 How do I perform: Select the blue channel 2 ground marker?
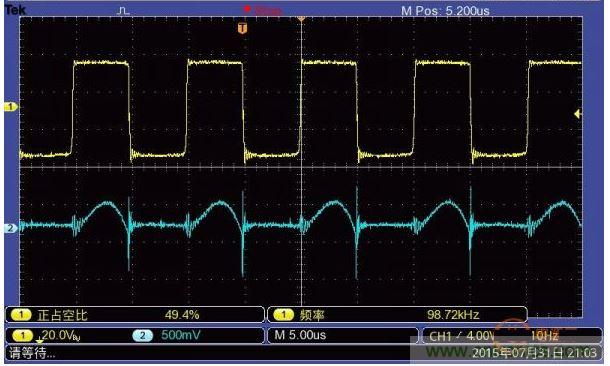click(x=11, y=228)
